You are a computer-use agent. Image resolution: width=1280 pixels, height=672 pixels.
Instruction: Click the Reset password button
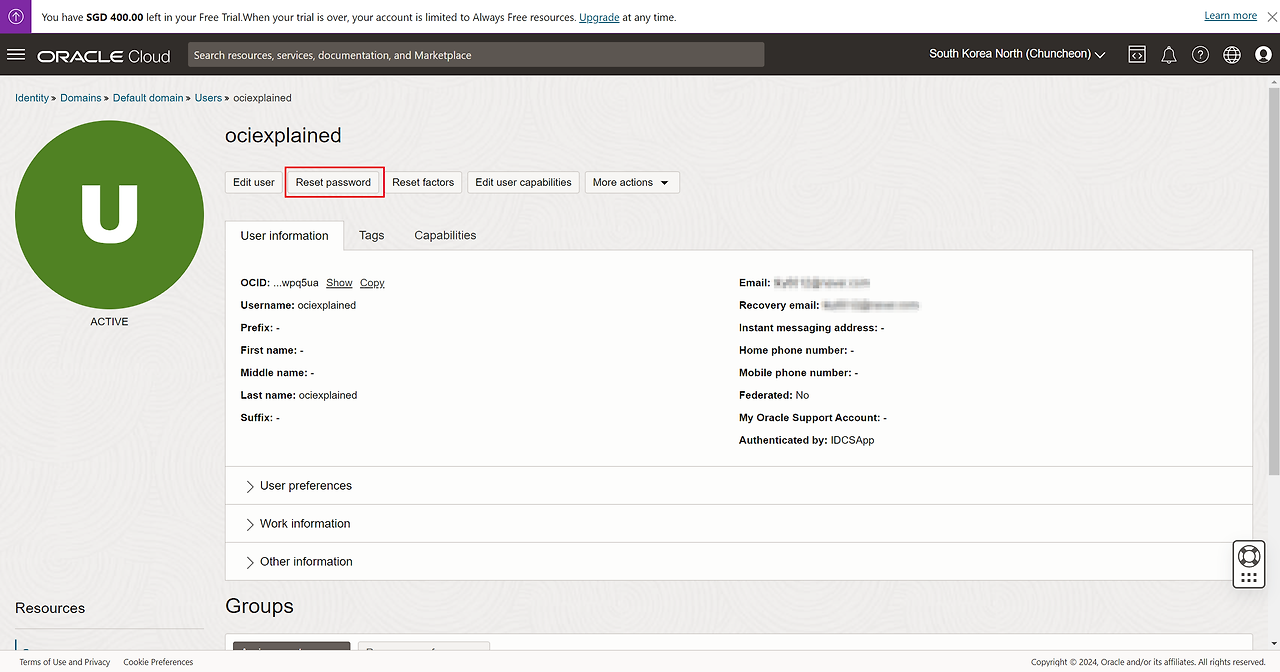[x=333, y=183]
